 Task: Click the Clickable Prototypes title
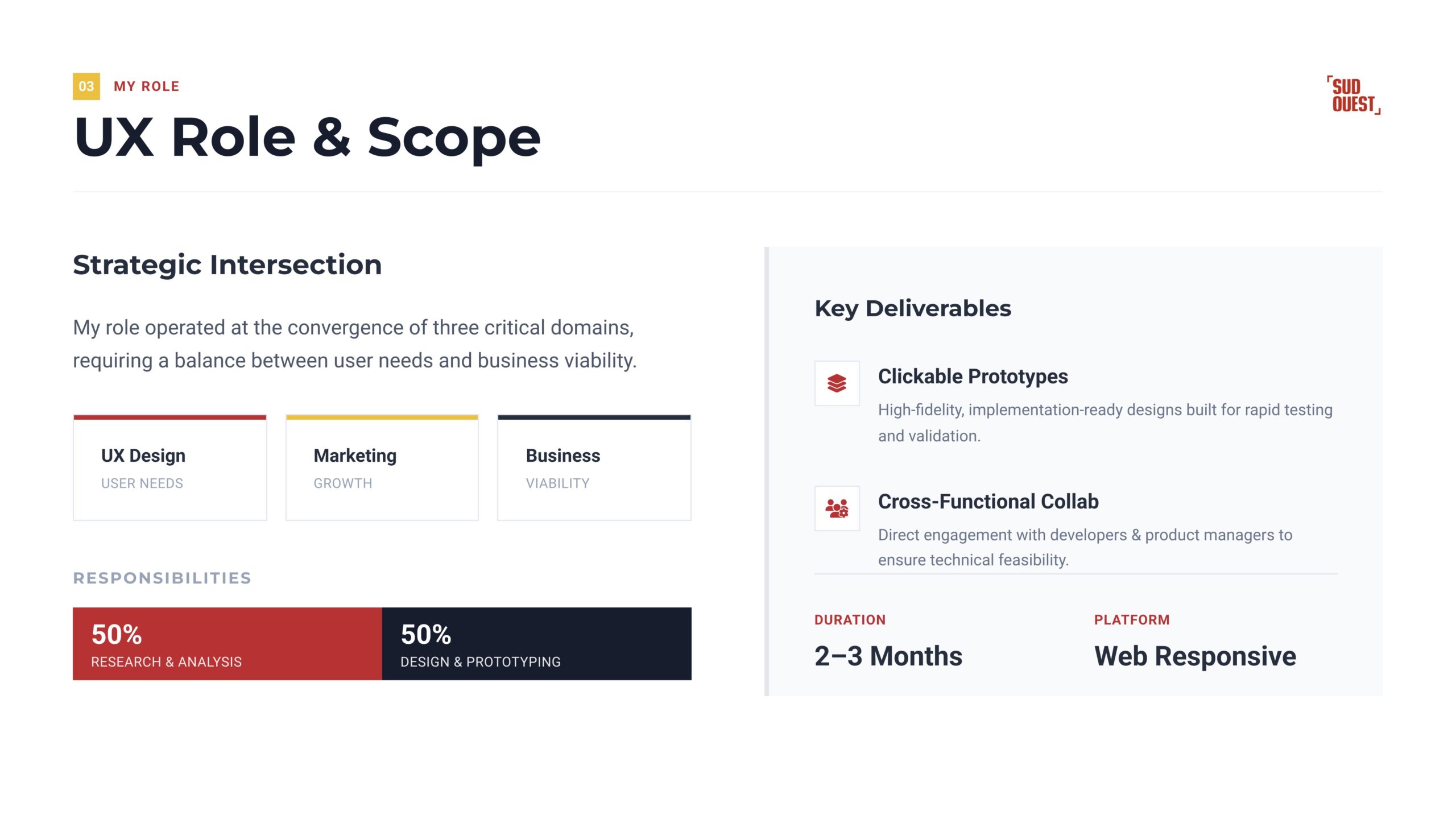coord(973,377)
